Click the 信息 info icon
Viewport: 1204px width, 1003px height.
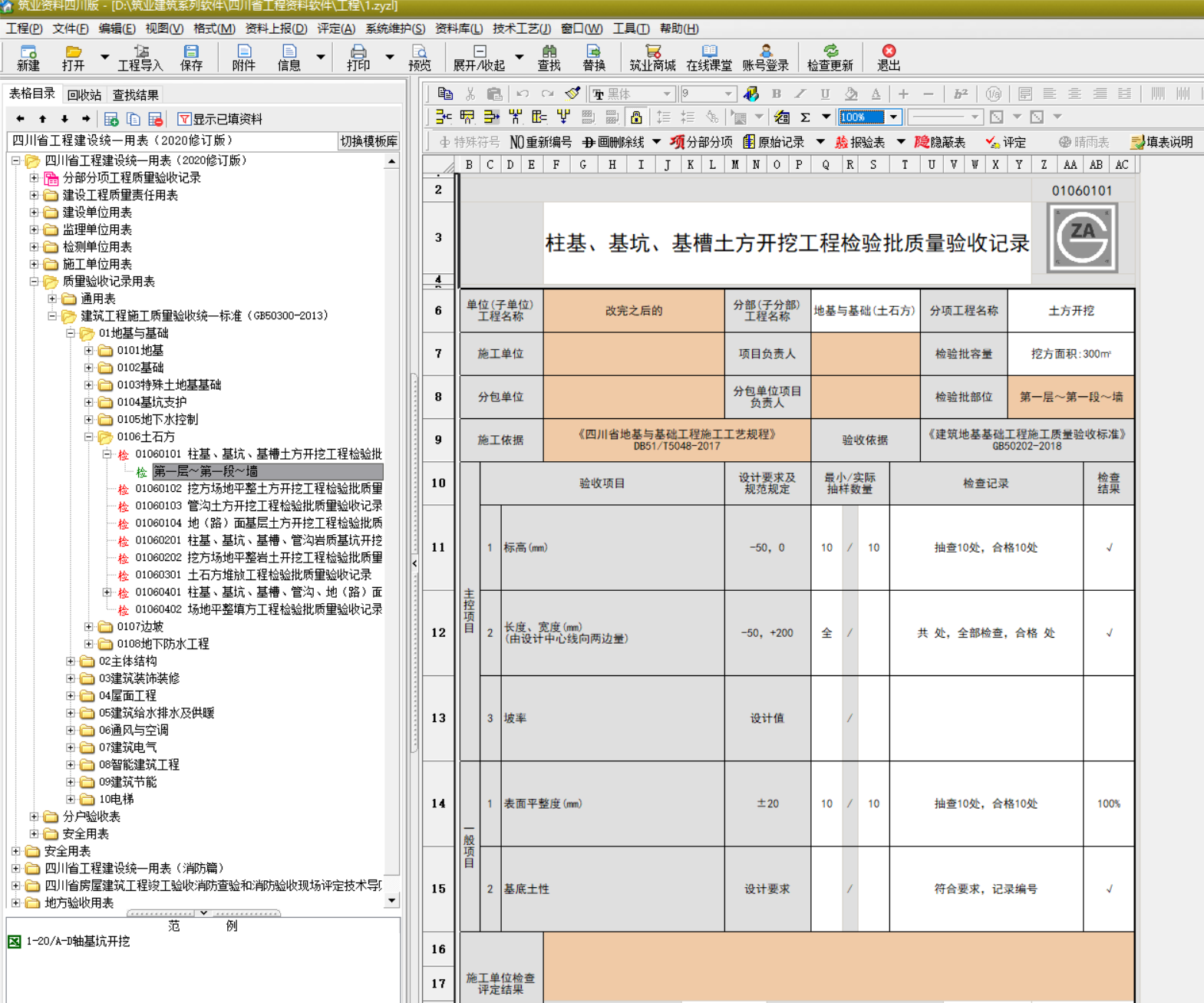click(x=289, y=58)
